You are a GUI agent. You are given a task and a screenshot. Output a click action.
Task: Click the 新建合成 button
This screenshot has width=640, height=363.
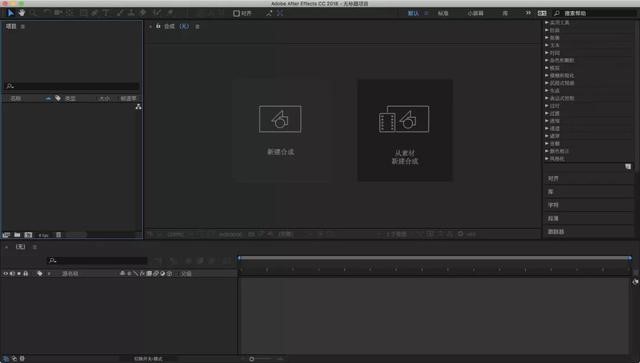281,130
